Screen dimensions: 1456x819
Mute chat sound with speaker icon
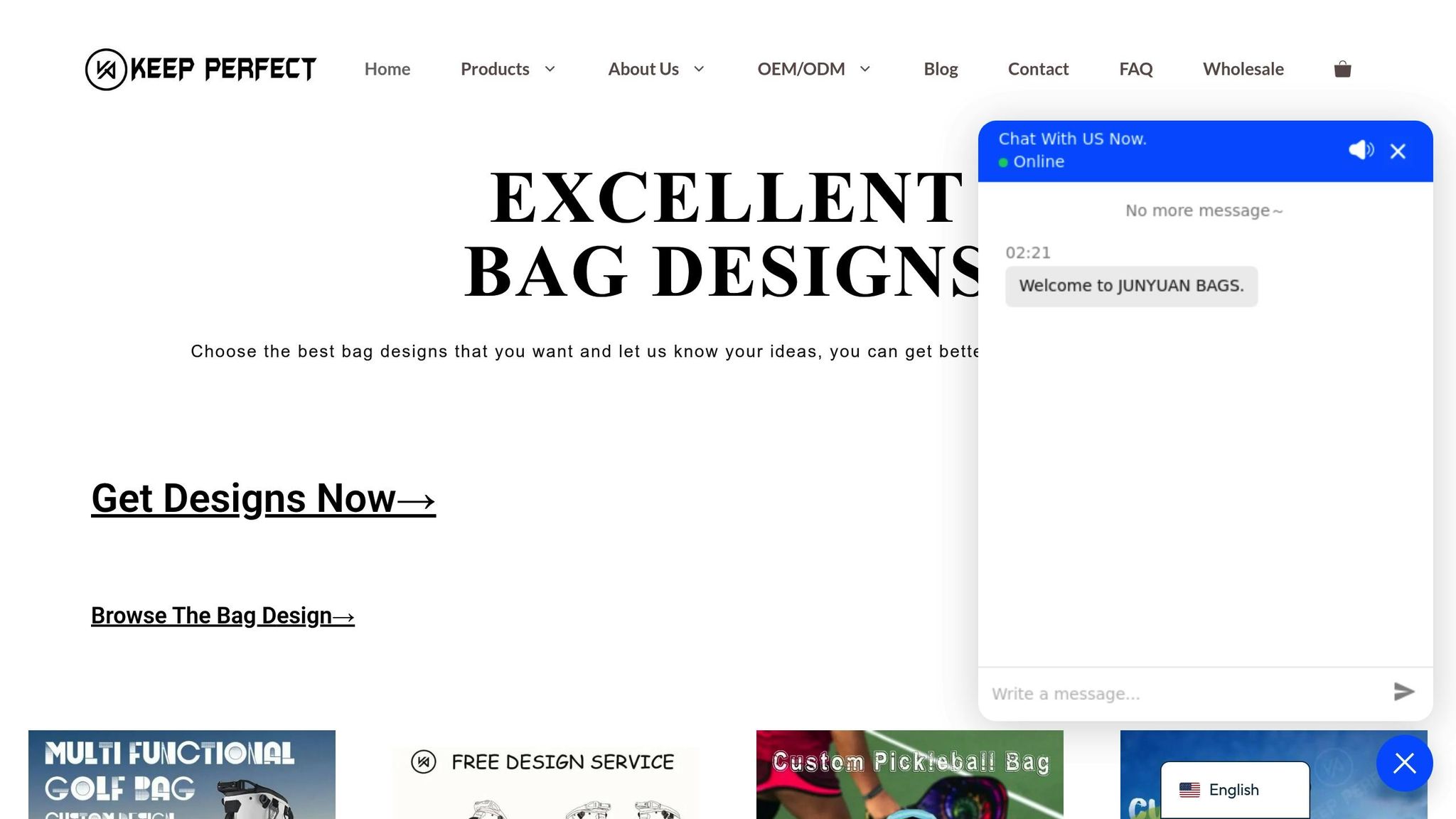pos(1361,150)
